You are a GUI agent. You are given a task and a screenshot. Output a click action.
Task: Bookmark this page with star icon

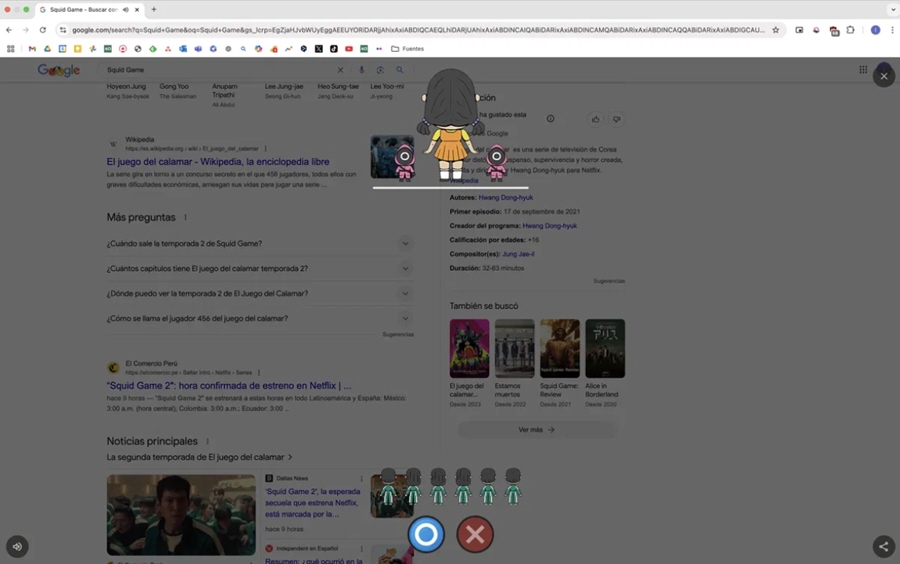click(775, 30)
